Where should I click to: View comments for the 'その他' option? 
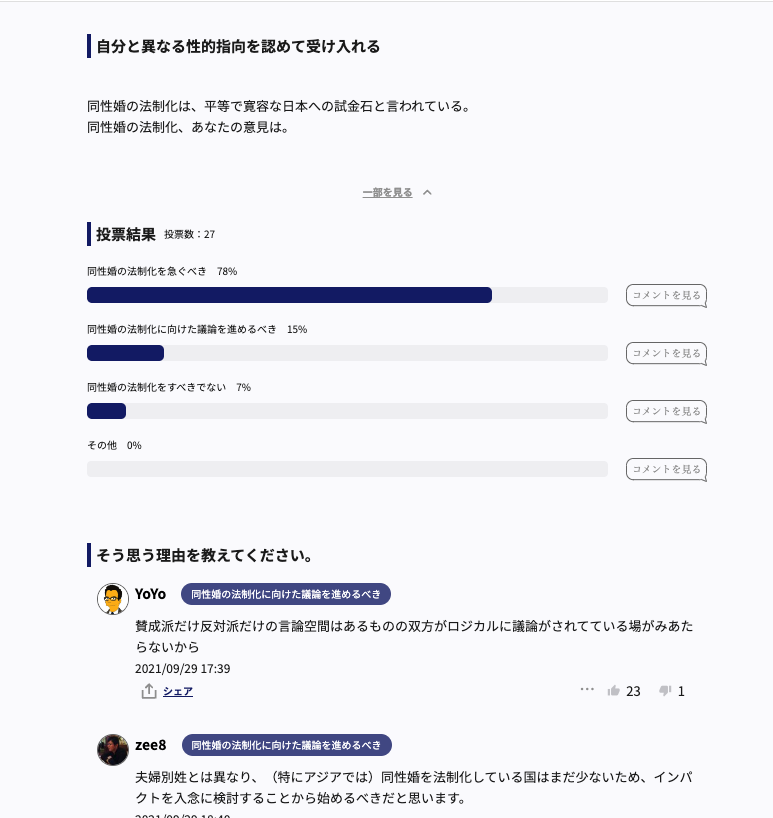(x=666, y=469)
